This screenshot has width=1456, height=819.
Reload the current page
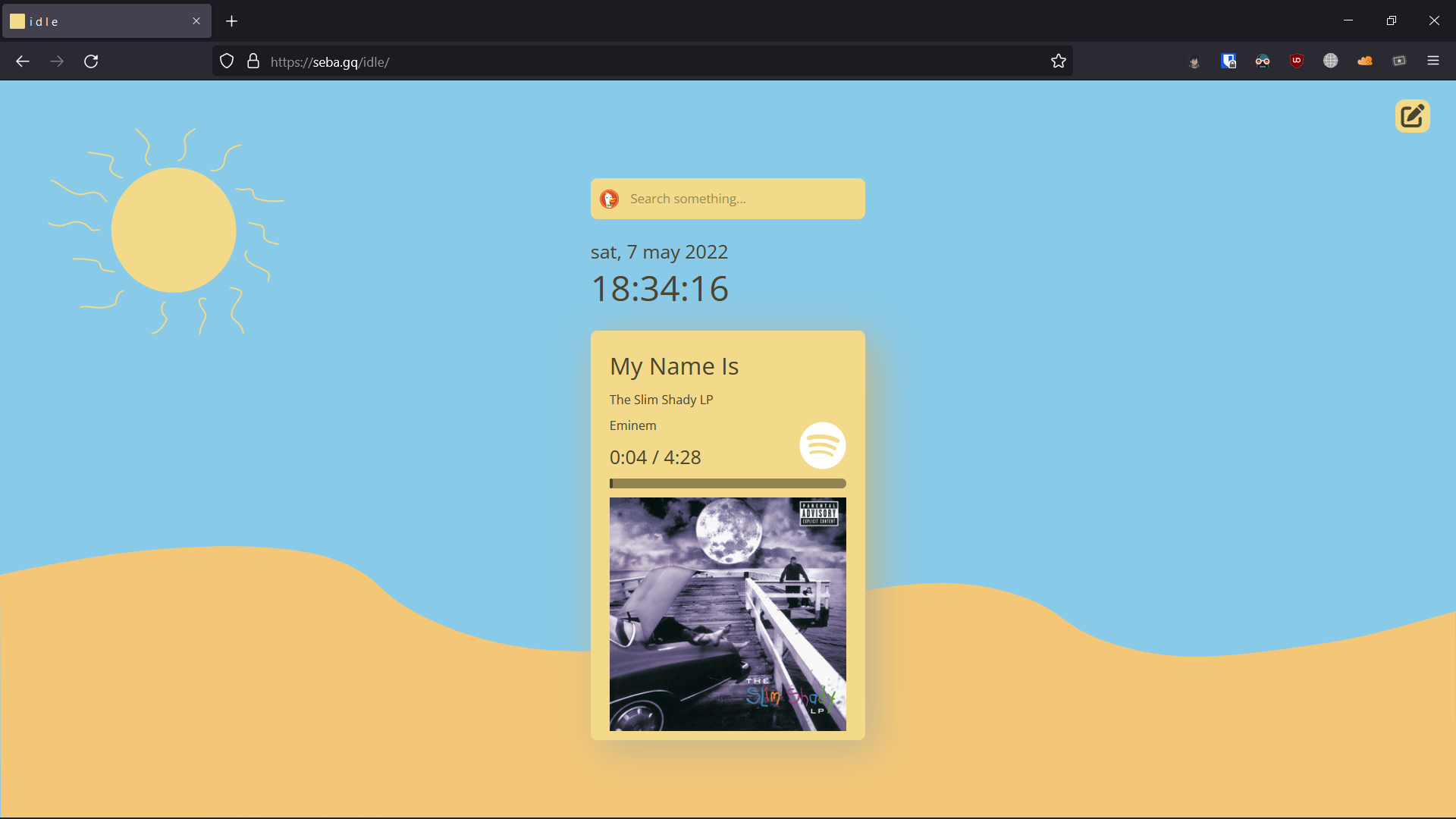click(x=91, y=61)
